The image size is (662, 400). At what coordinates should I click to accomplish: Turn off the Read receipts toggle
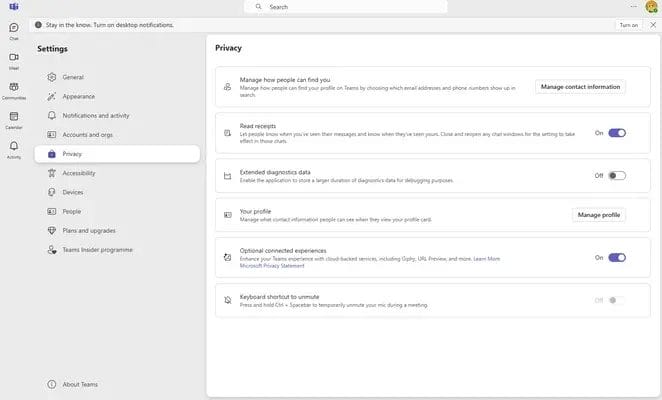pyautogui.click(x=617, y=132)
